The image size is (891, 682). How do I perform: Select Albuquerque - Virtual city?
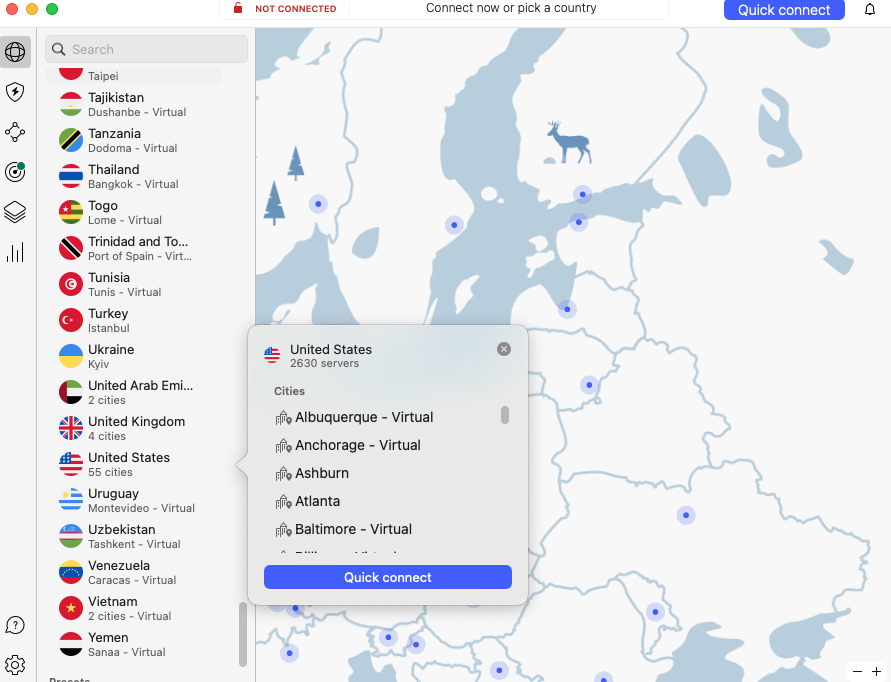[x=364, y=417]
